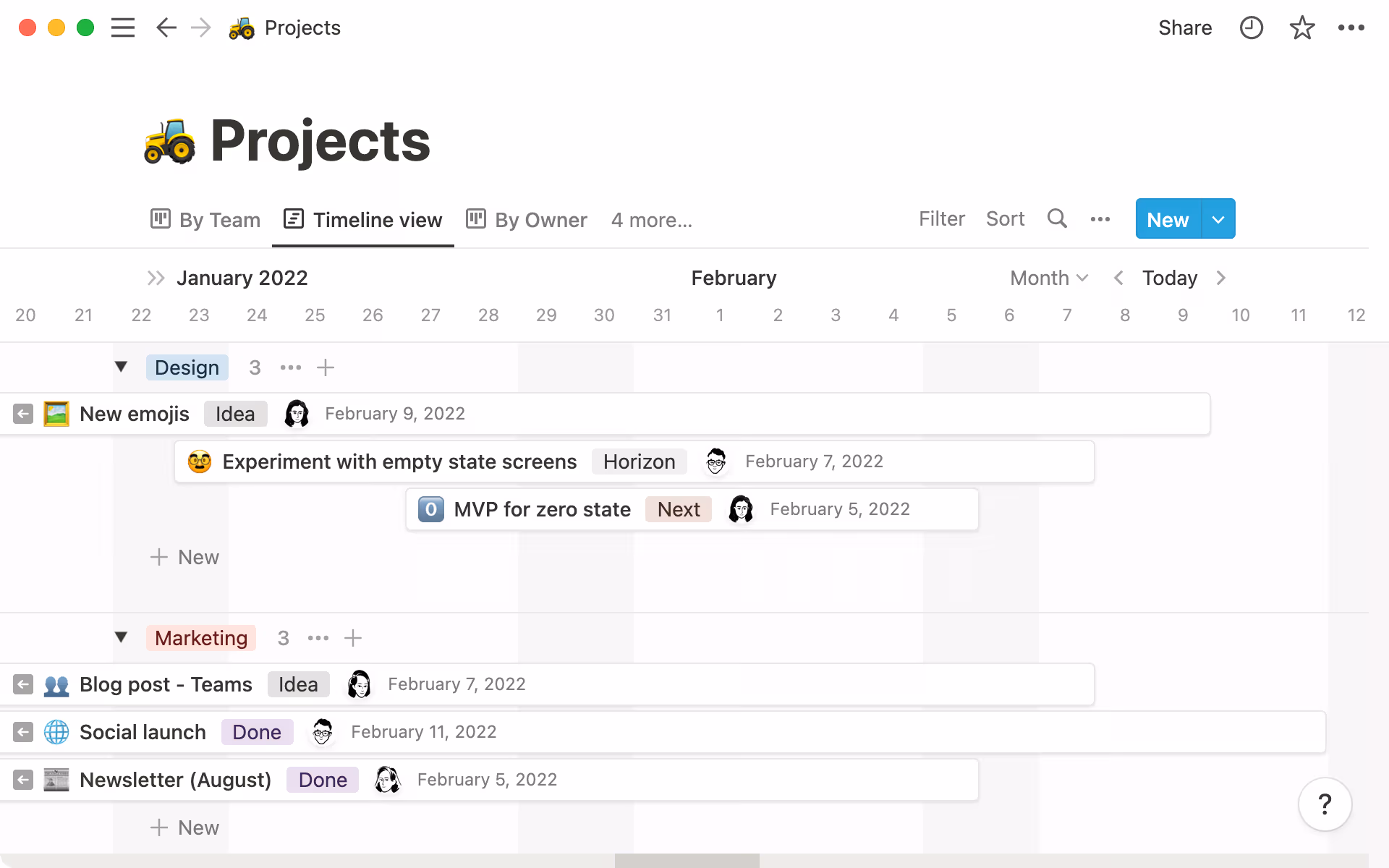Click the New button to create a project
Viewport: 1389px width, 868px height.
pos(1166,218)
